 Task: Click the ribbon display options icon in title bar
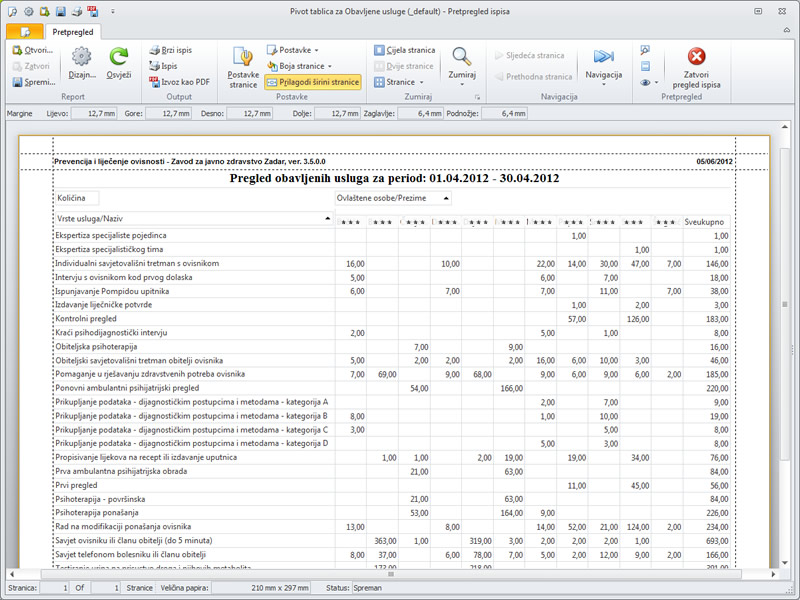coord(758,11)
